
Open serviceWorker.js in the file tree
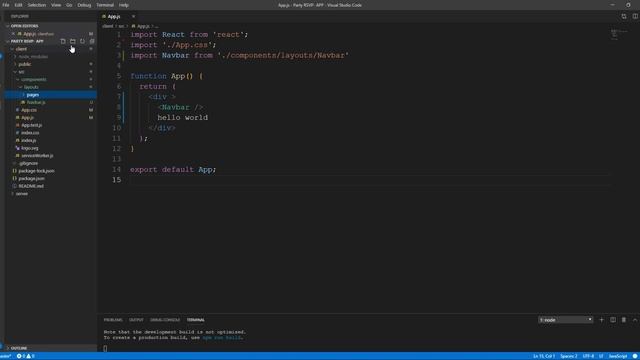(x=37, y=156)
